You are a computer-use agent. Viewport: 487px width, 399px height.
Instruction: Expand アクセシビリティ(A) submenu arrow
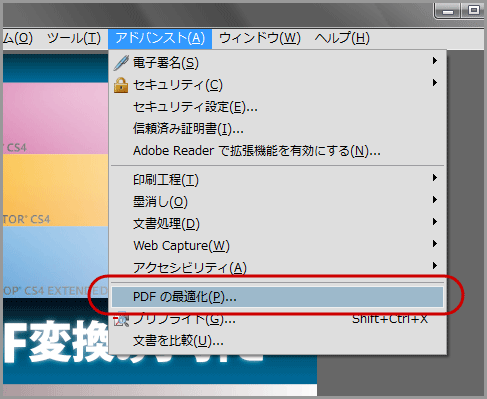(x=435, y=266)
